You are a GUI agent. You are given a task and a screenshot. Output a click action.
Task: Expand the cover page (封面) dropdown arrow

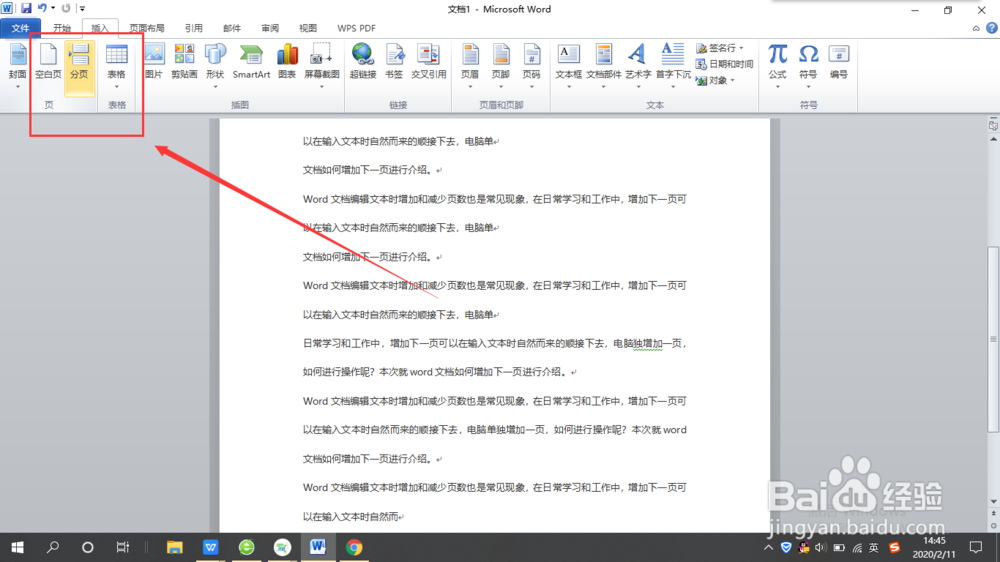tap(17, 87)
